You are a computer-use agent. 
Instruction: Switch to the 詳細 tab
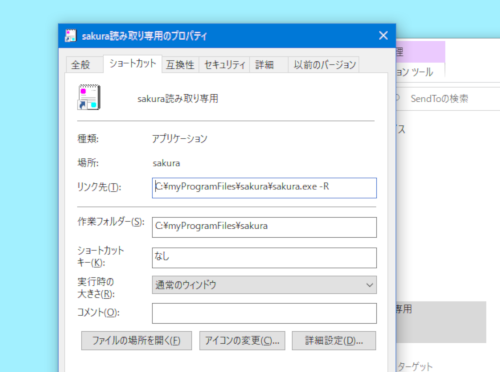(269, 64)
